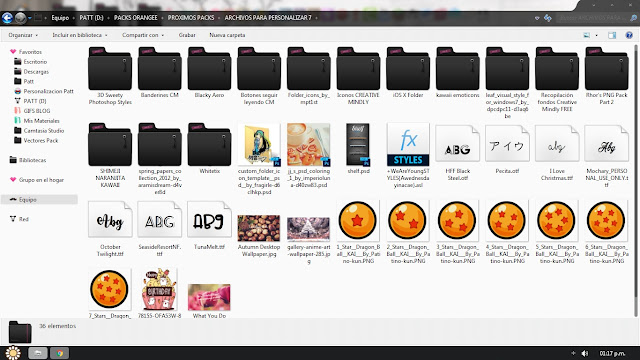The width and height of the screenshot is (640, 360).
Task: Open the help icon
Action: pos(629,35)
